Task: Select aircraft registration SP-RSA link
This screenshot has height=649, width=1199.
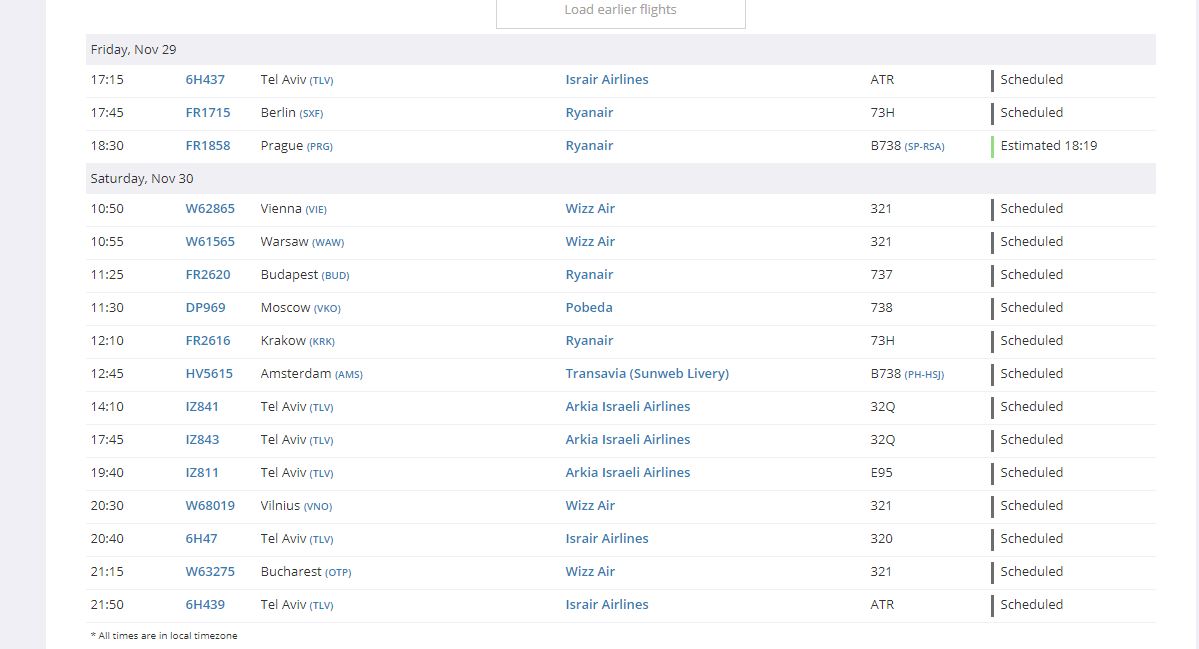Action: [924, 146]
